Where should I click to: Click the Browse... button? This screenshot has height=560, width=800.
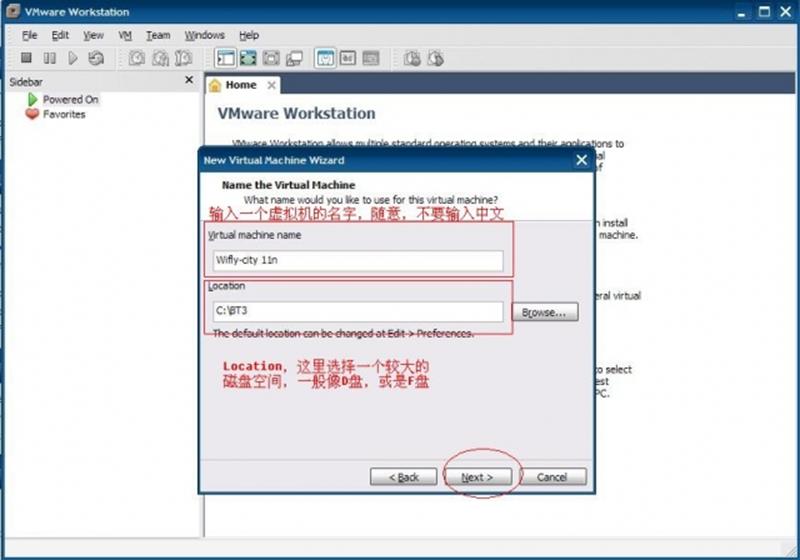pos(544,312)
